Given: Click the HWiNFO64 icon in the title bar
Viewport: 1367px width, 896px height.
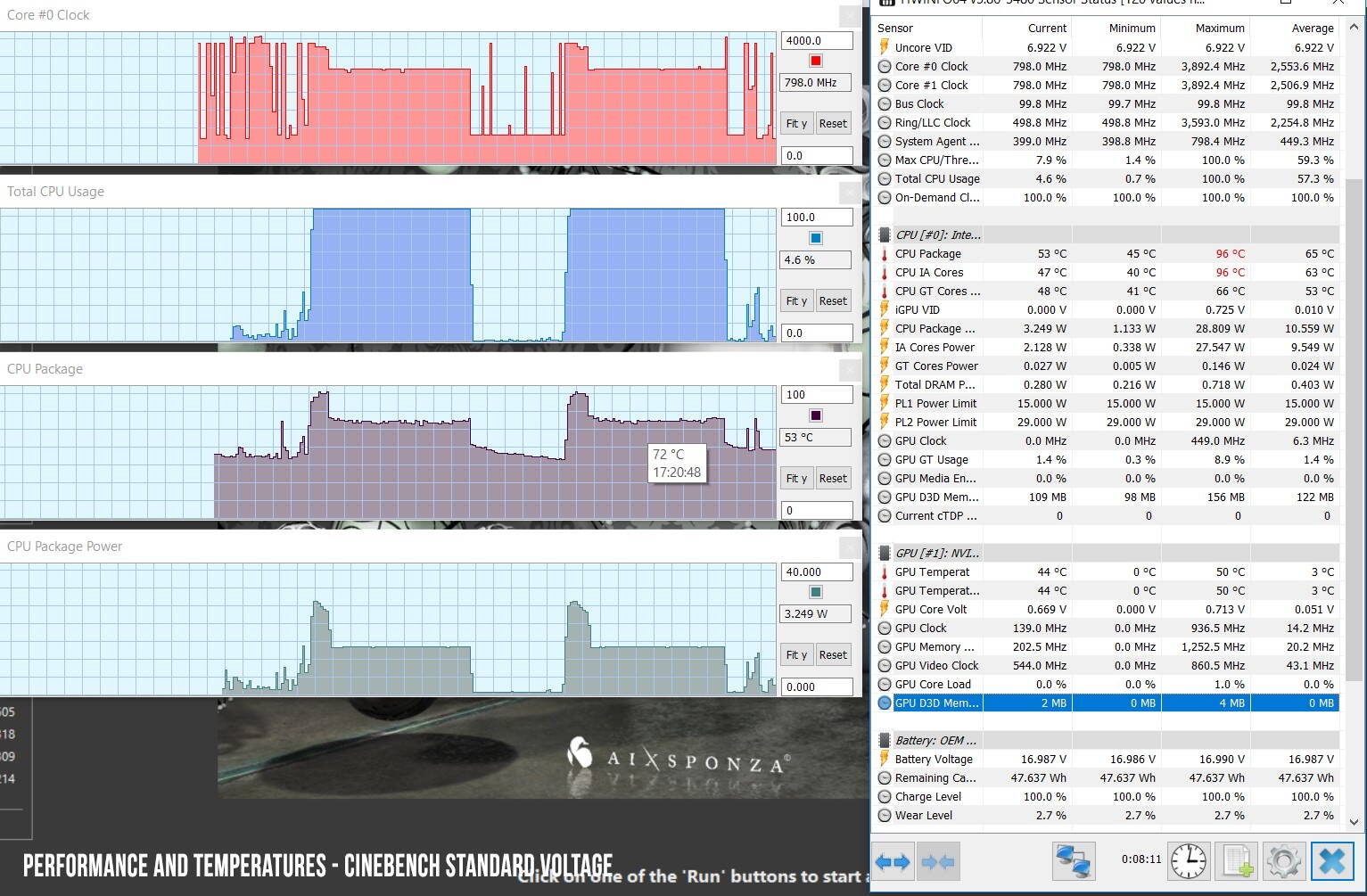Looking at the screenshot, I should coord(886,3).
